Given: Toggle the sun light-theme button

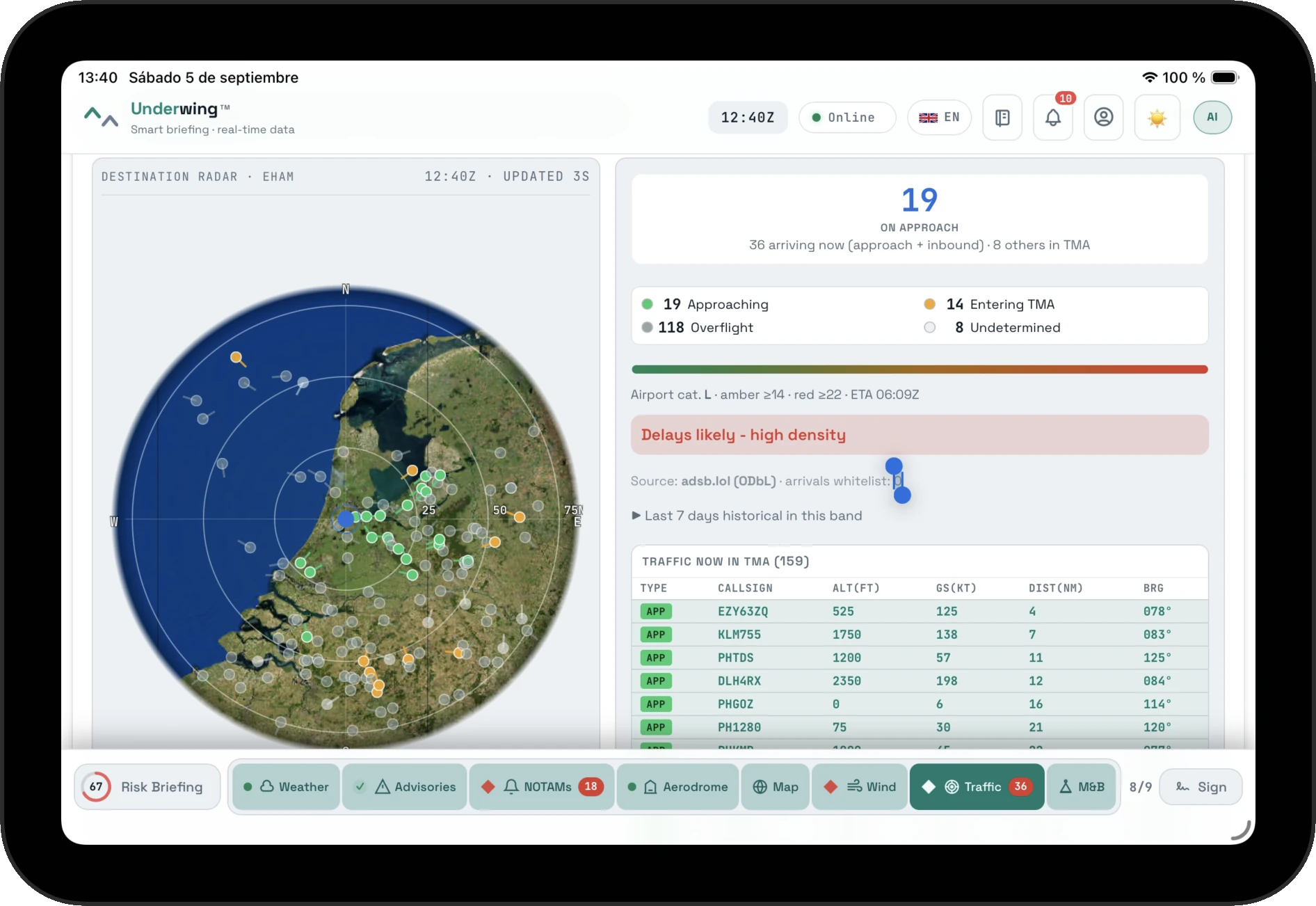Looking at the screenshot, I should (x=1157, y=118).
